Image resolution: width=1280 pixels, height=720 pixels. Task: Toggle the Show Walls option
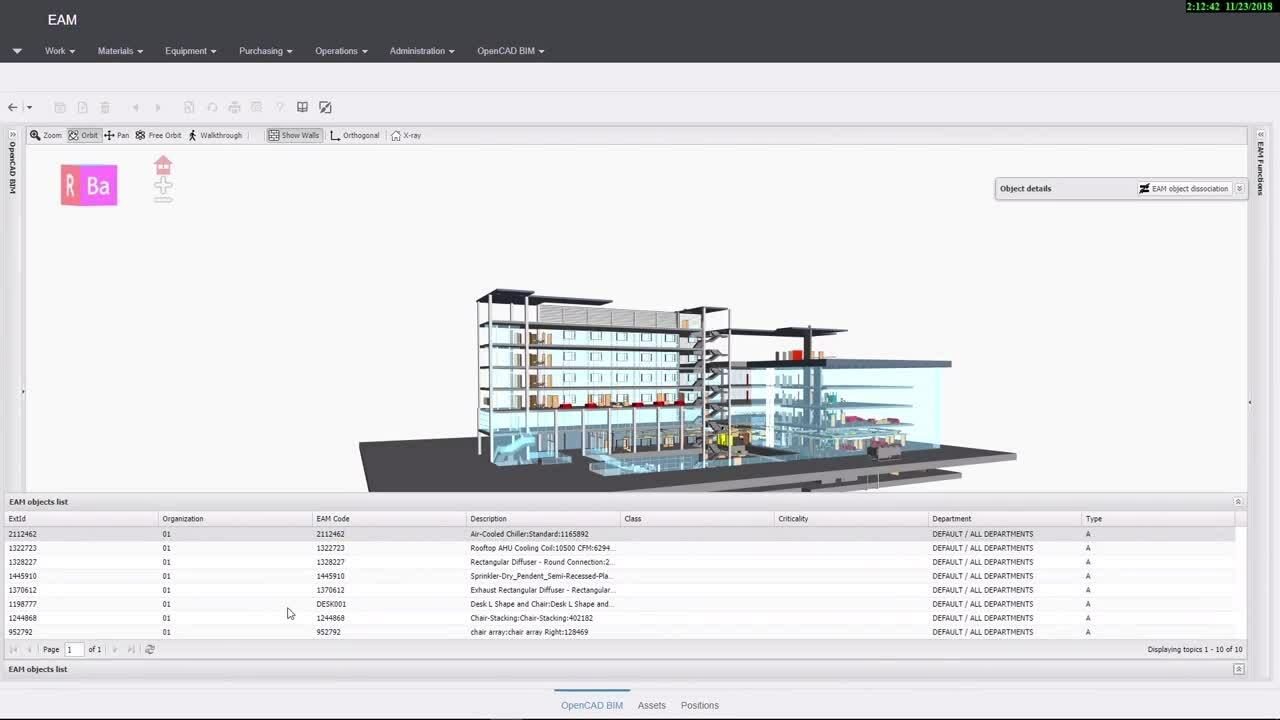point(294,135)
